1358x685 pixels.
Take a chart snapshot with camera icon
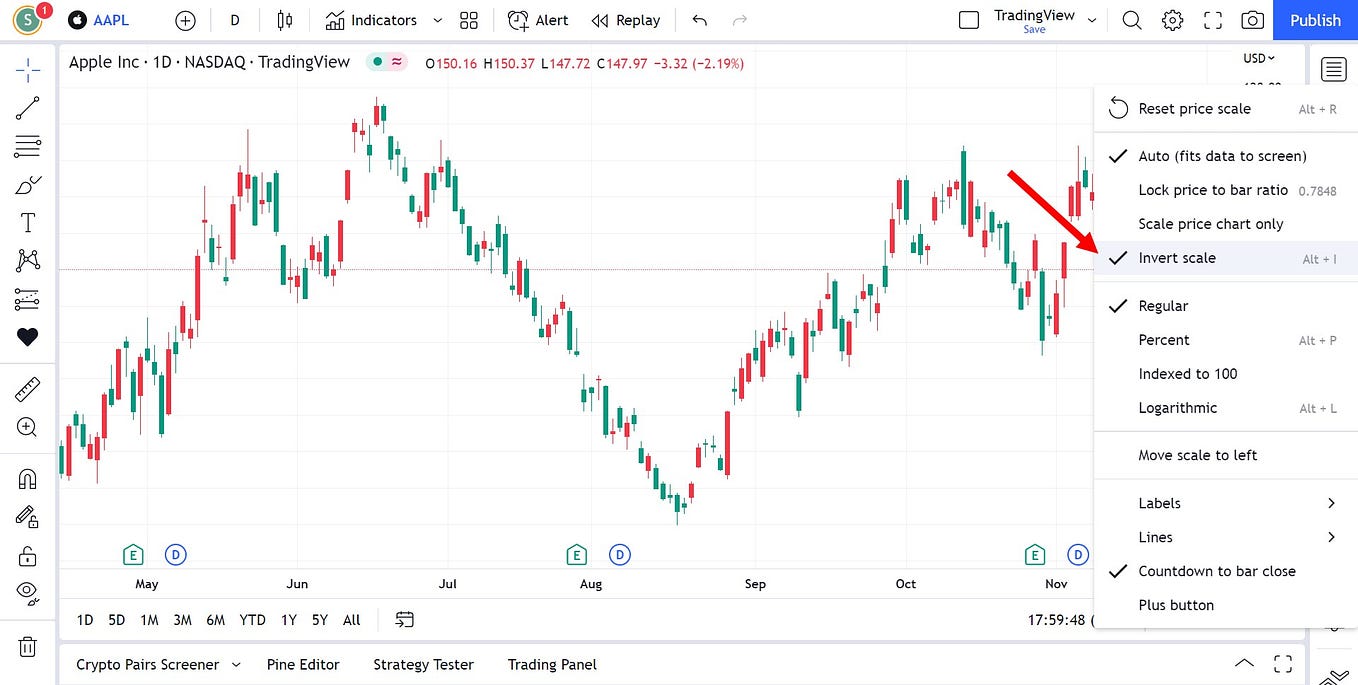(x=1251, y=20)
